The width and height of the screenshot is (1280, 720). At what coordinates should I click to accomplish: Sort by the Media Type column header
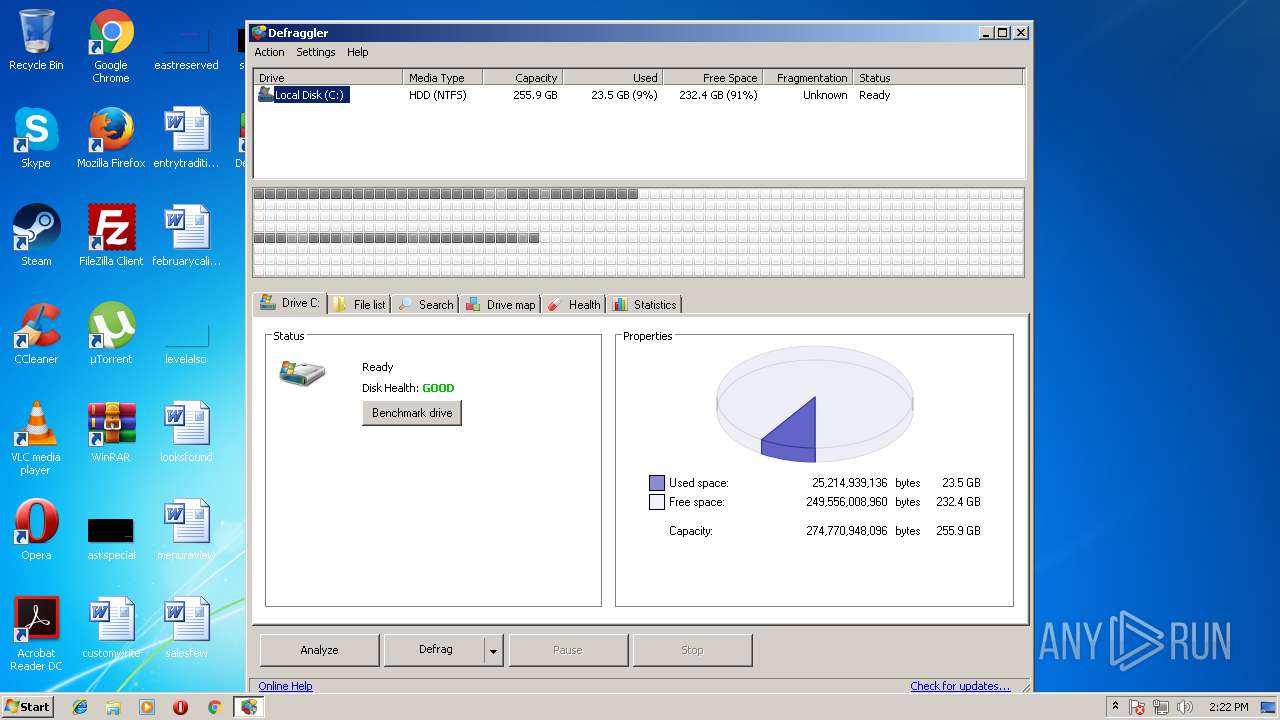click(x=442, y=77)
